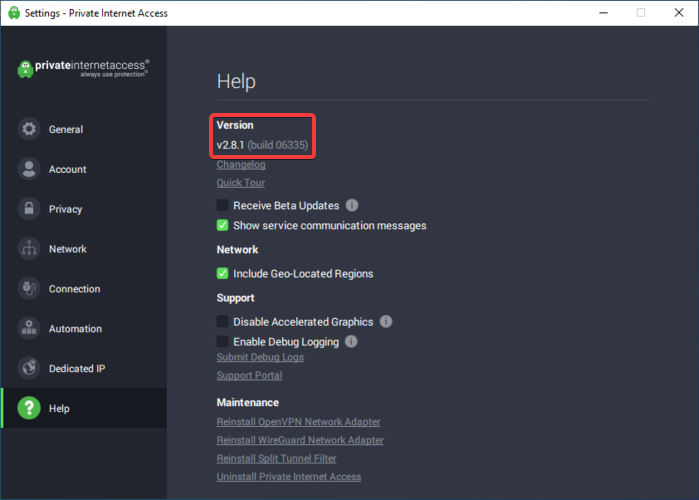
Task: Click the Network topology icon
Action: click(29, 249)
